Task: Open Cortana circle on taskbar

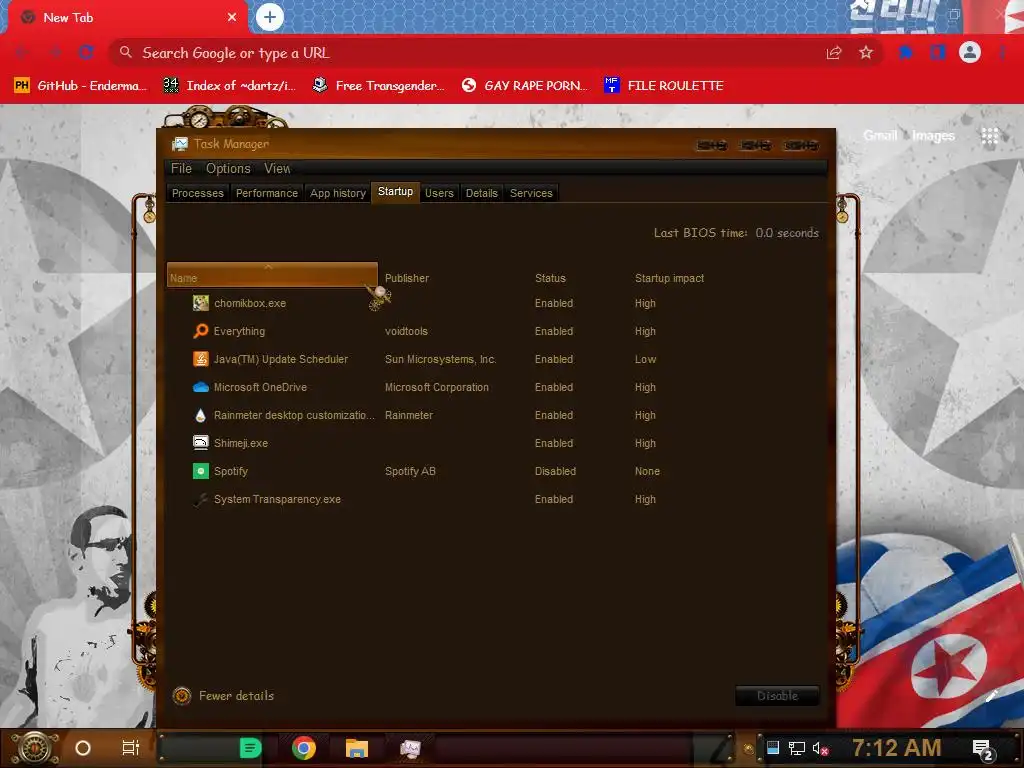Action: point(83,748)
